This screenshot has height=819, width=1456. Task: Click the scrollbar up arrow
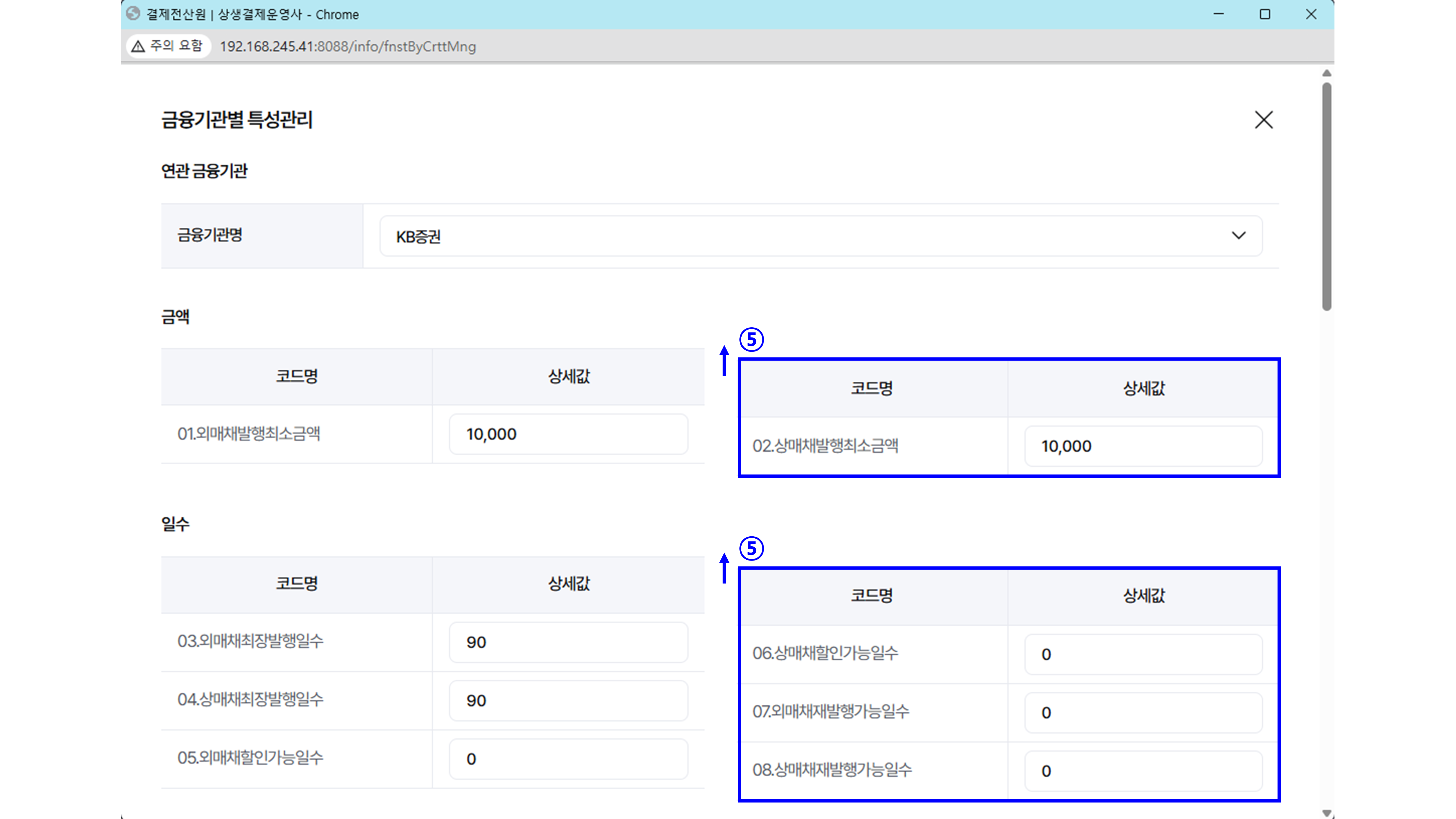1327,73
